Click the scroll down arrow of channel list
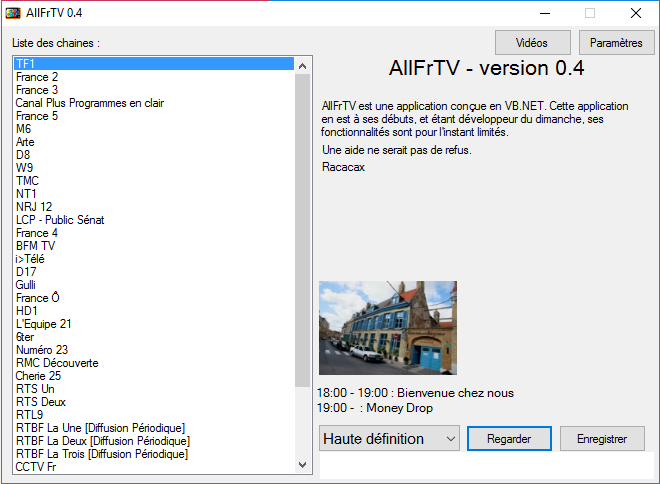Viewport: 660px width, 484px height. [x=302, y=465]
